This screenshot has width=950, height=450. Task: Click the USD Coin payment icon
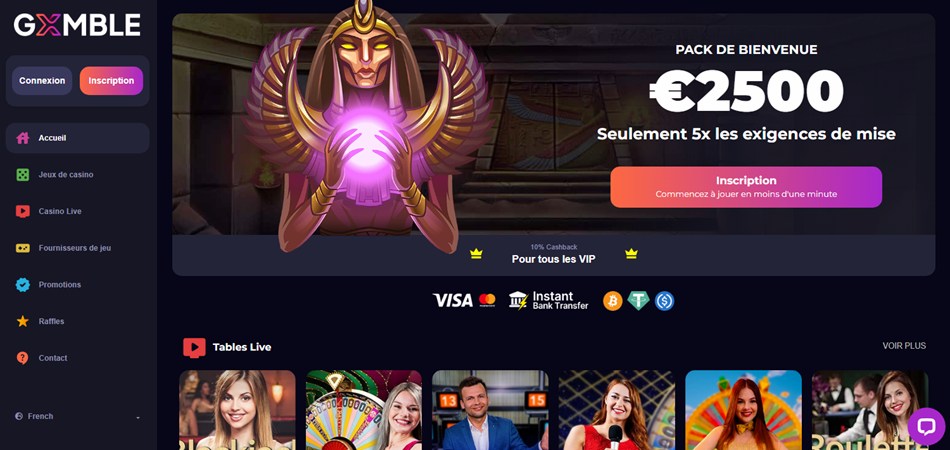click(664, 301)
